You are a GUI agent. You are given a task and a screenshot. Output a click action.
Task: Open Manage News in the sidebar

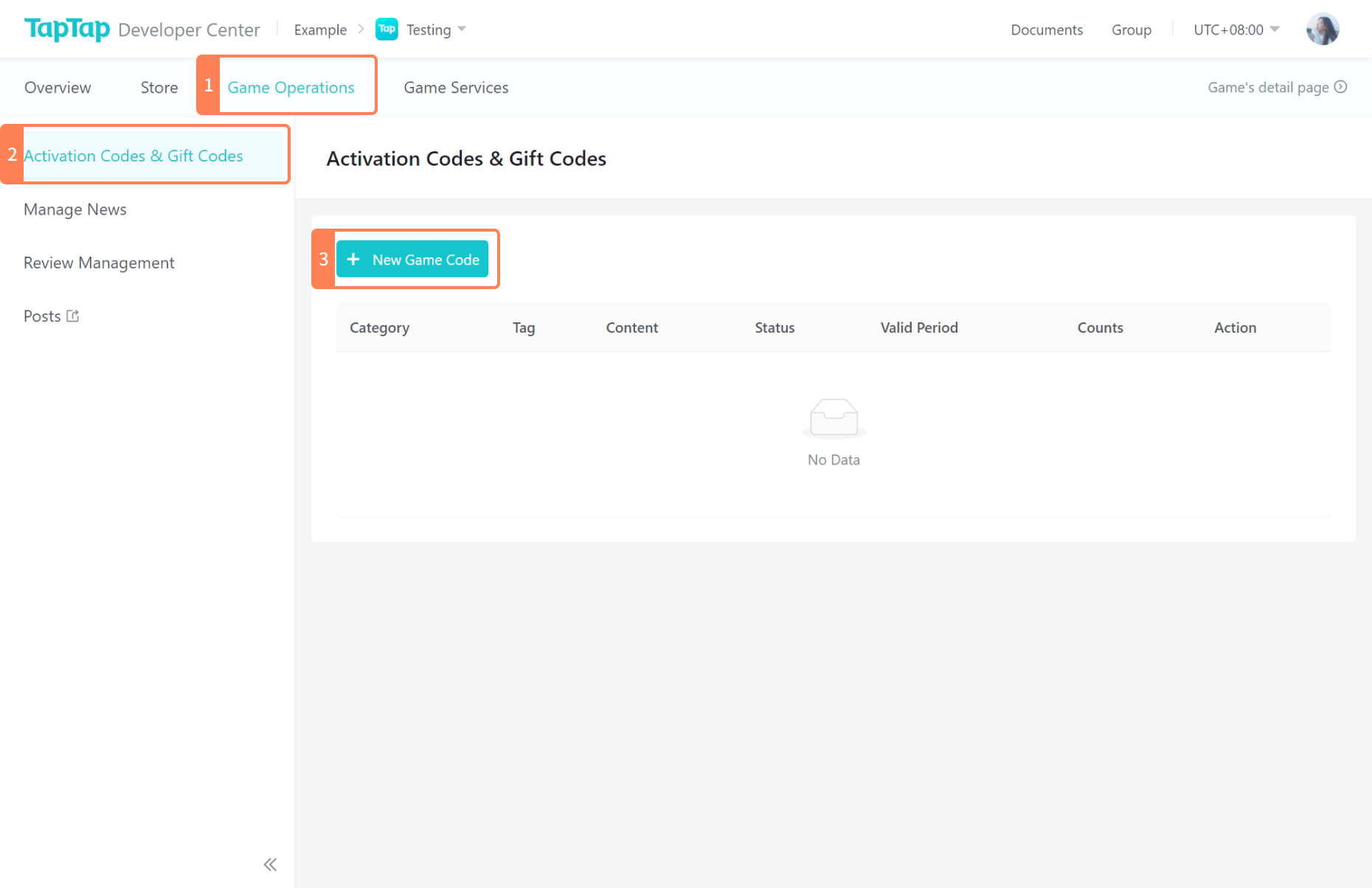coord(75,209)
